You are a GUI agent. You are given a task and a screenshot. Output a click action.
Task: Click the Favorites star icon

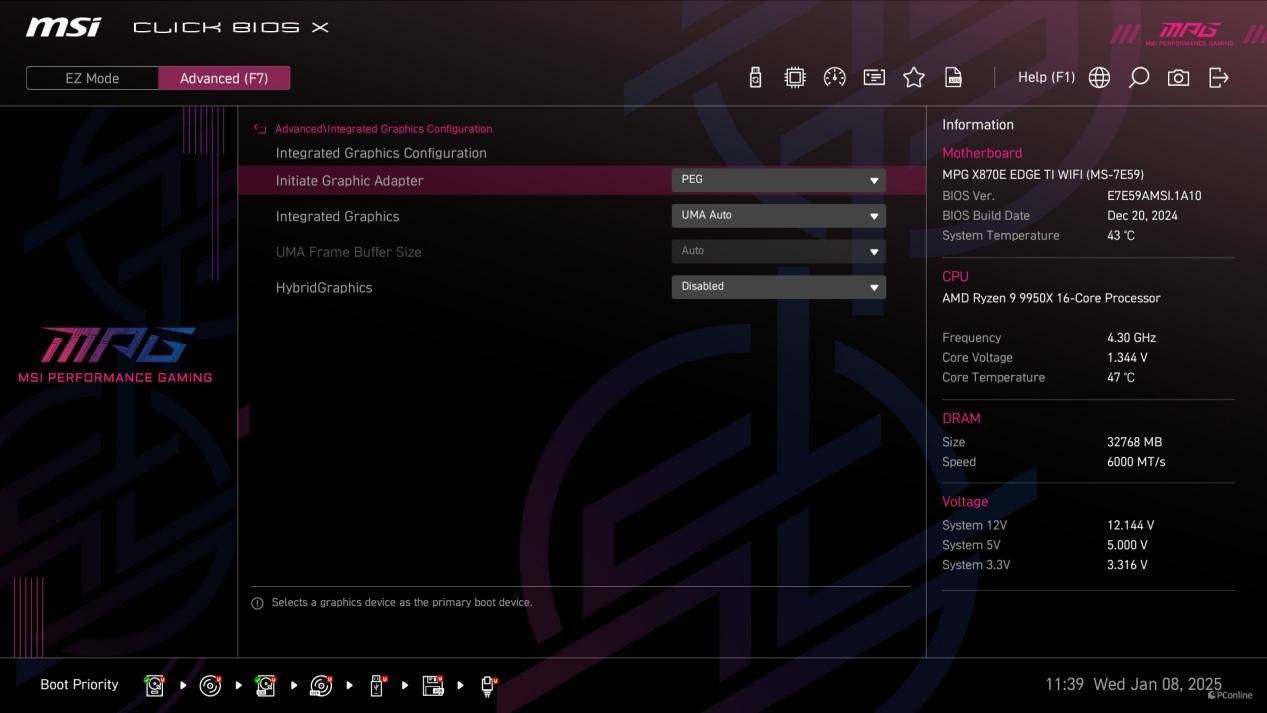click(914, 78)
